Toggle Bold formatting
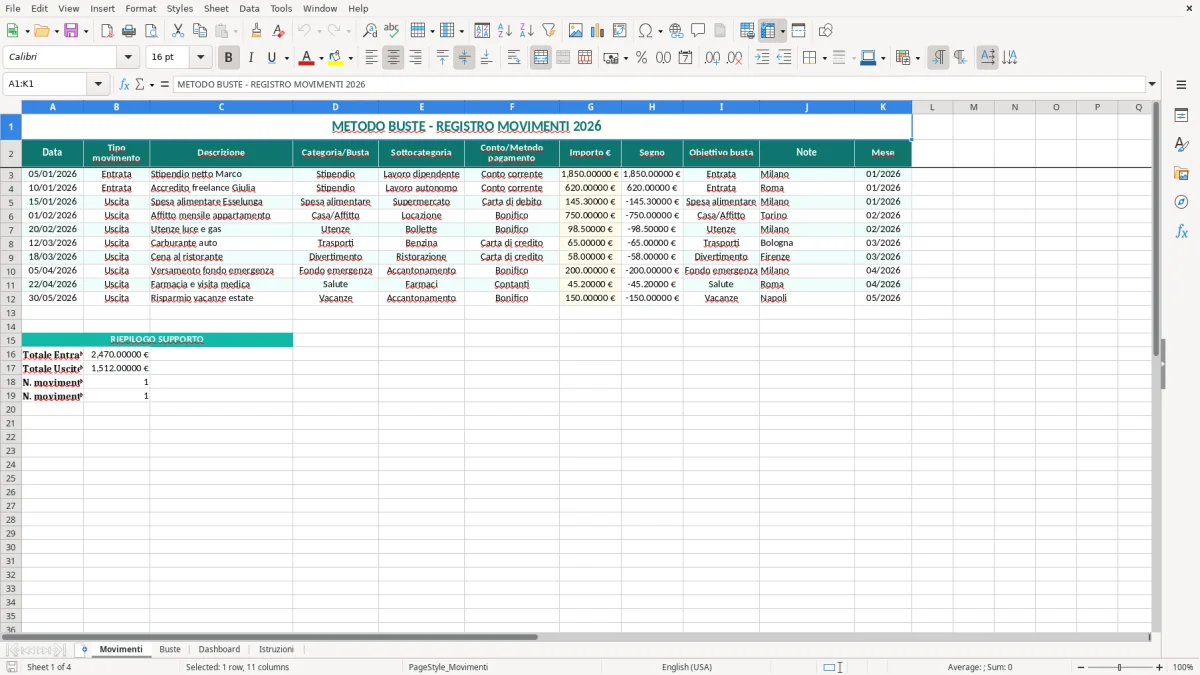Screen dimensions: 1200x675 pos(229,58)
